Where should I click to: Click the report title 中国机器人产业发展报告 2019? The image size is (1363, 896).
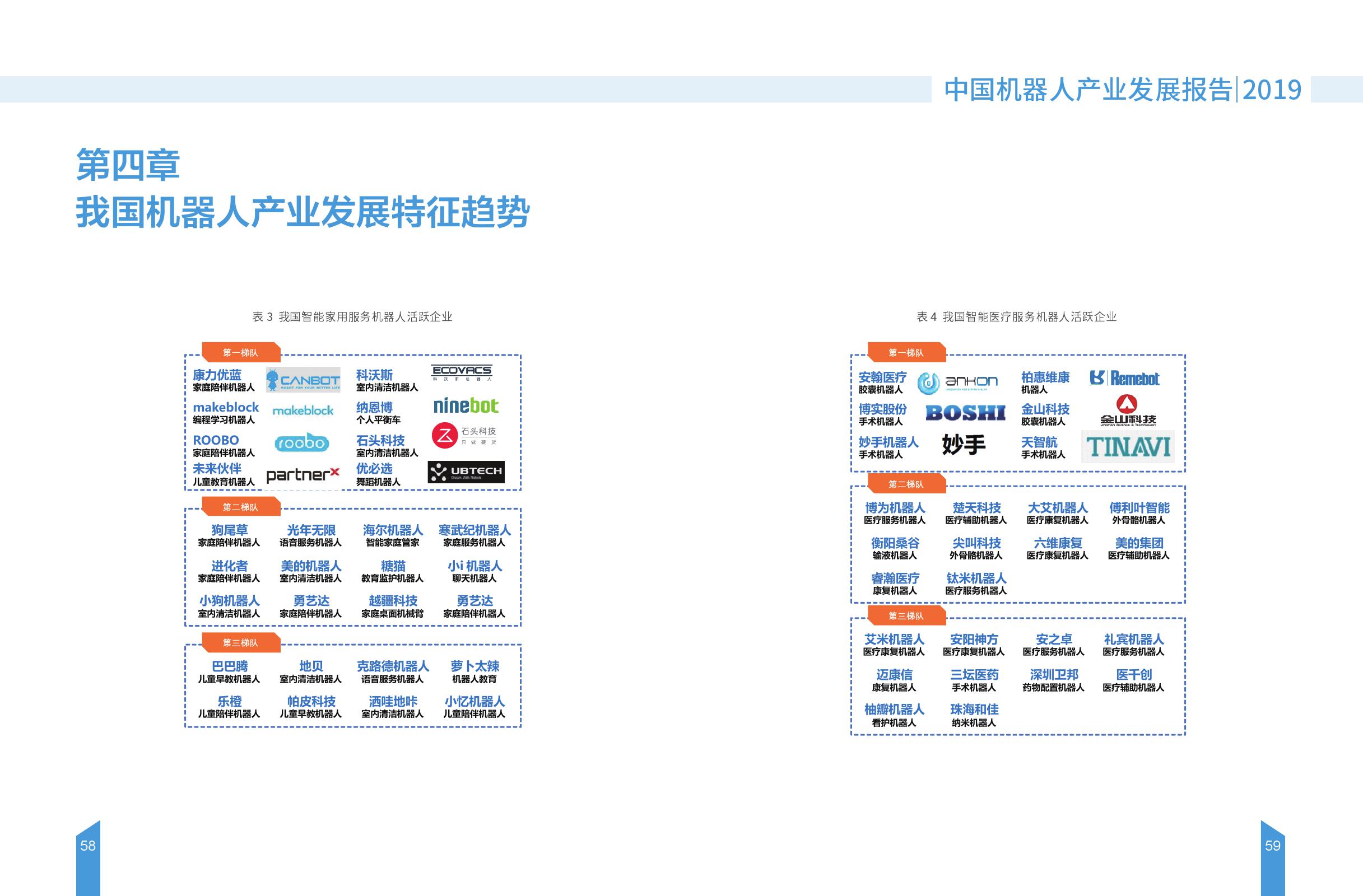pos(1123,90)
